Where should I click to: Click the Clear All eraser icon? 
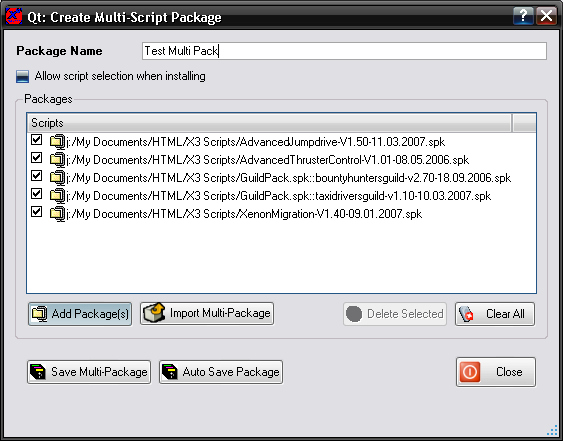(466, 314)
